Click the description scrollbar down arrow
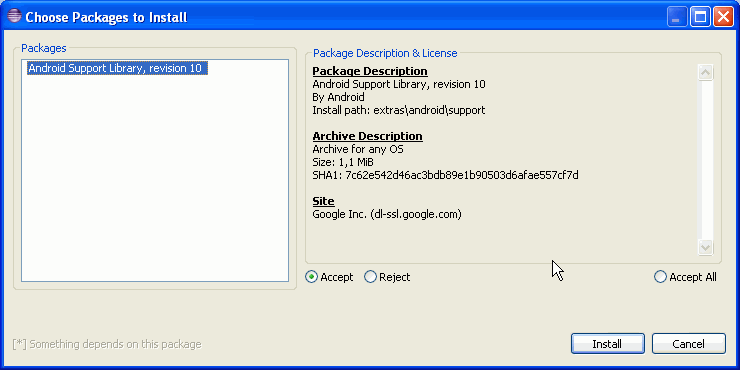The width and height of the screenshot is (740, 370). click(706, 247)
